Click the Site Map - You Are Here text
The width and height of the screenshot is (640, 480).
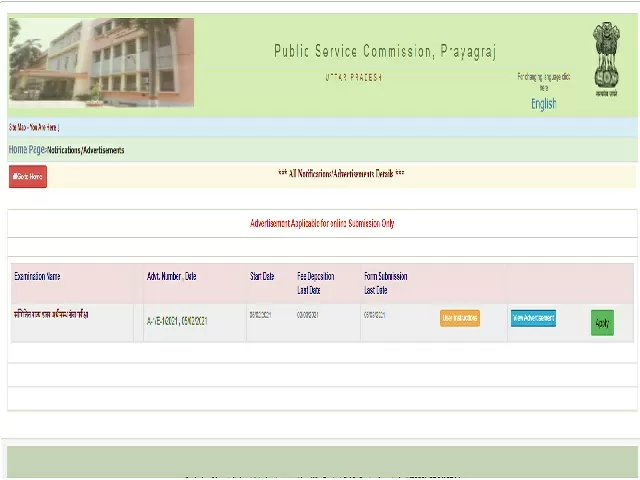(34, 127)
